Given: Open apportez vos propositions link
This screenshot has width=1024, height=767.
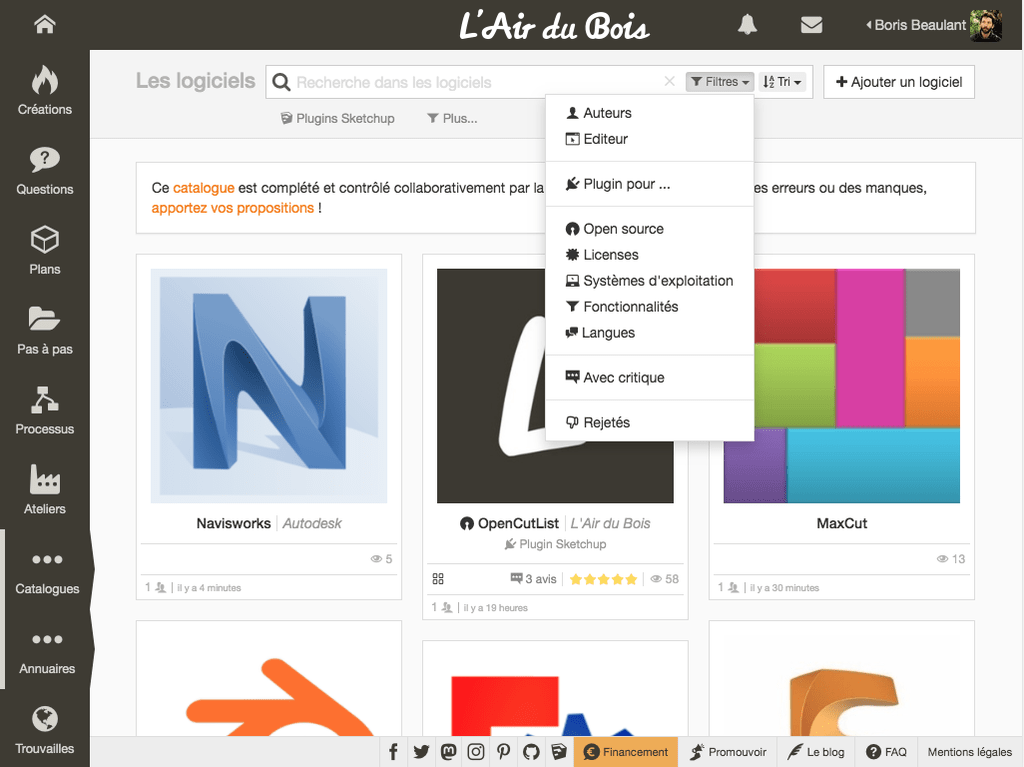Looking at the screenshot, I should (232, 208).
